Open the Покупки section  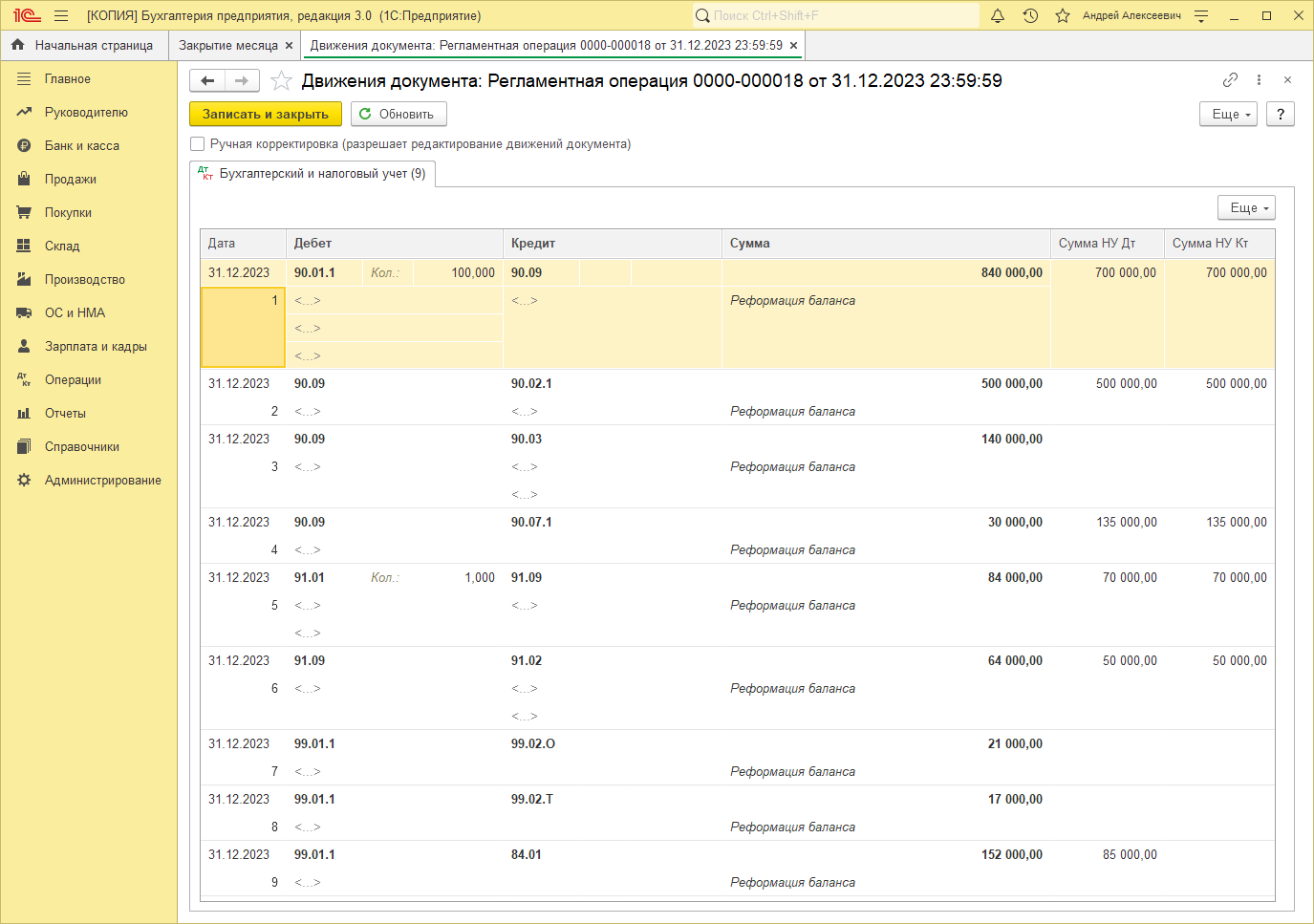(x=68, y=213)
